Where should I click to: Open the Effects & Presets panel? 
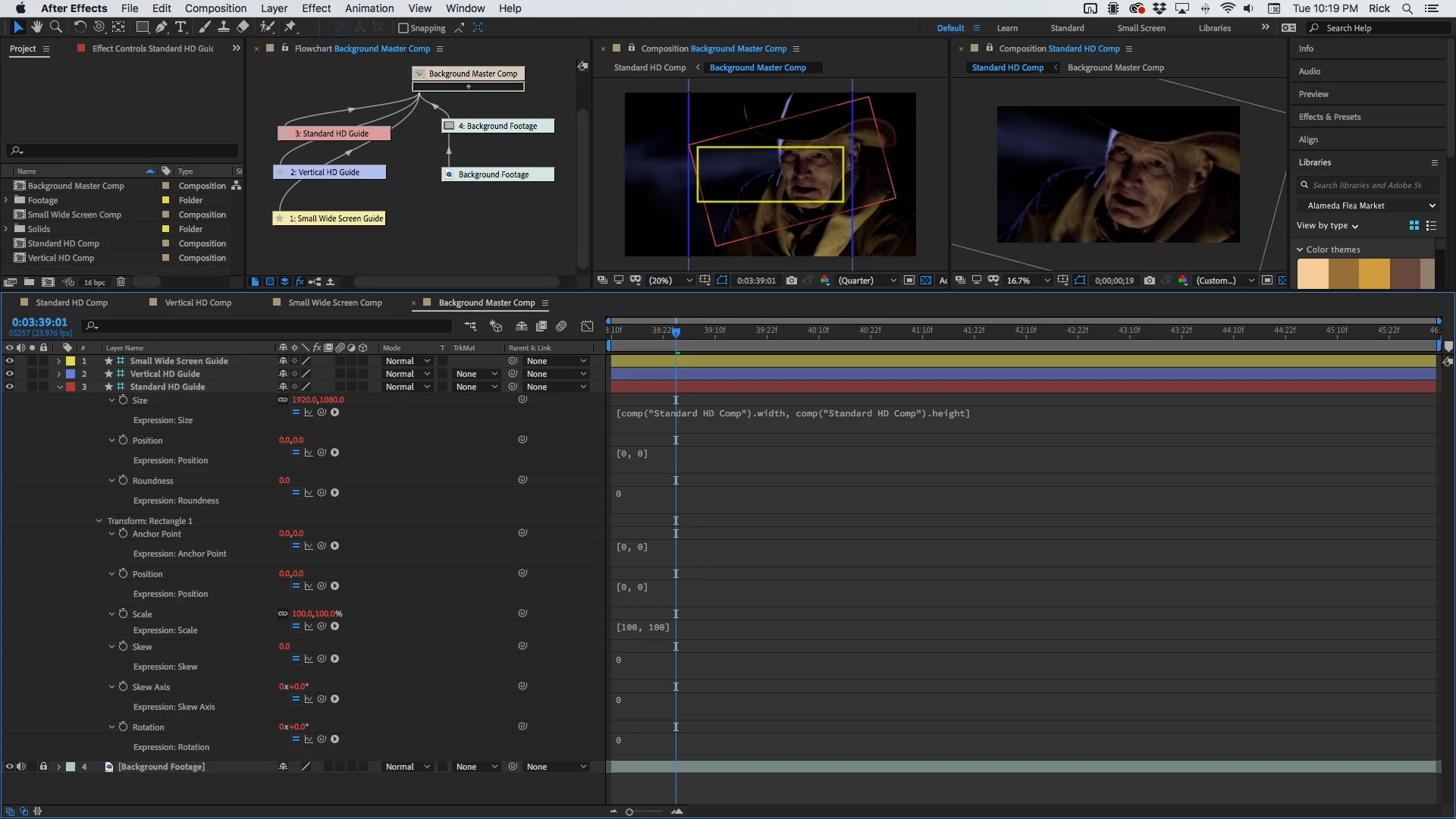pos(1329,117)
